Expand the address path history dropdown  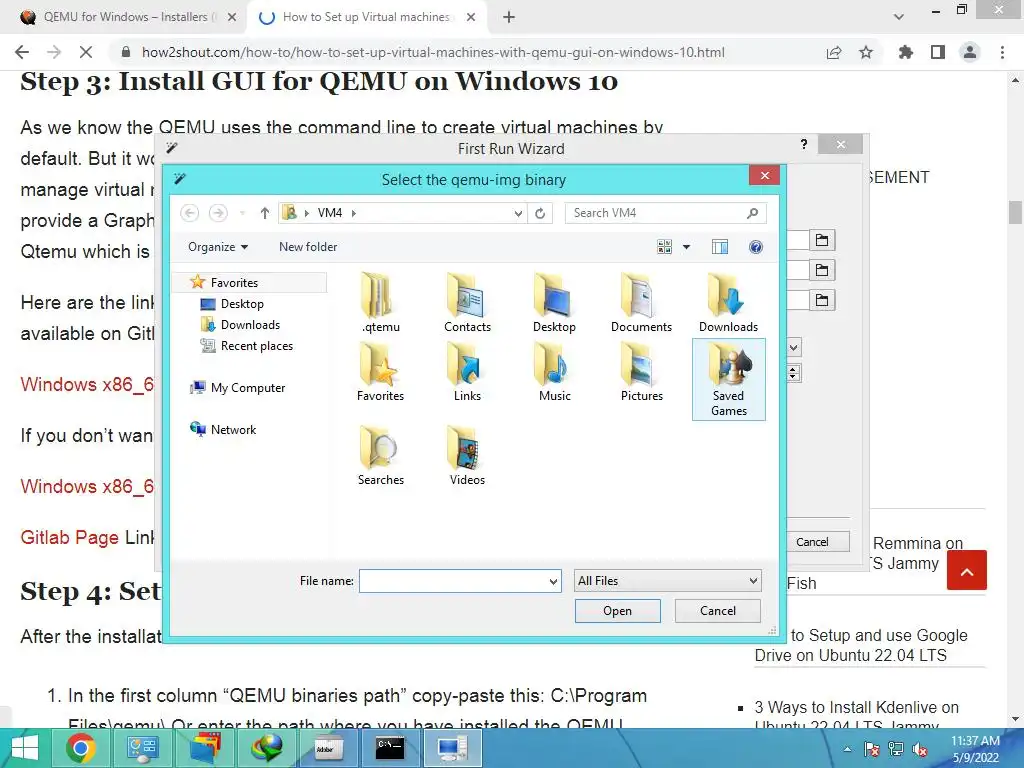518,213
